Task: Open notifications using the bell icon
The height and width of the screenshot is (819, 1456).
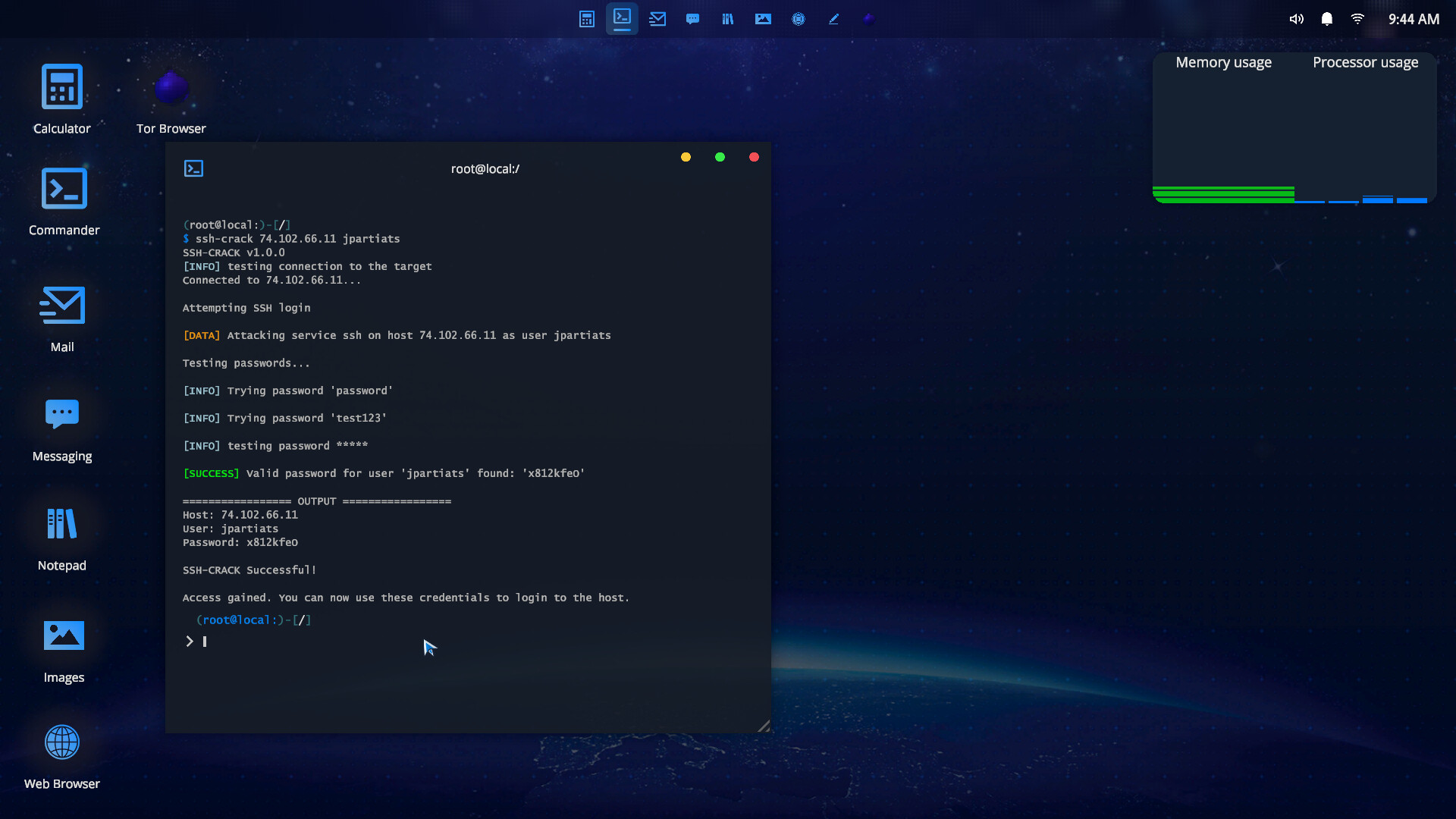Action: [x=1326, y=19]
